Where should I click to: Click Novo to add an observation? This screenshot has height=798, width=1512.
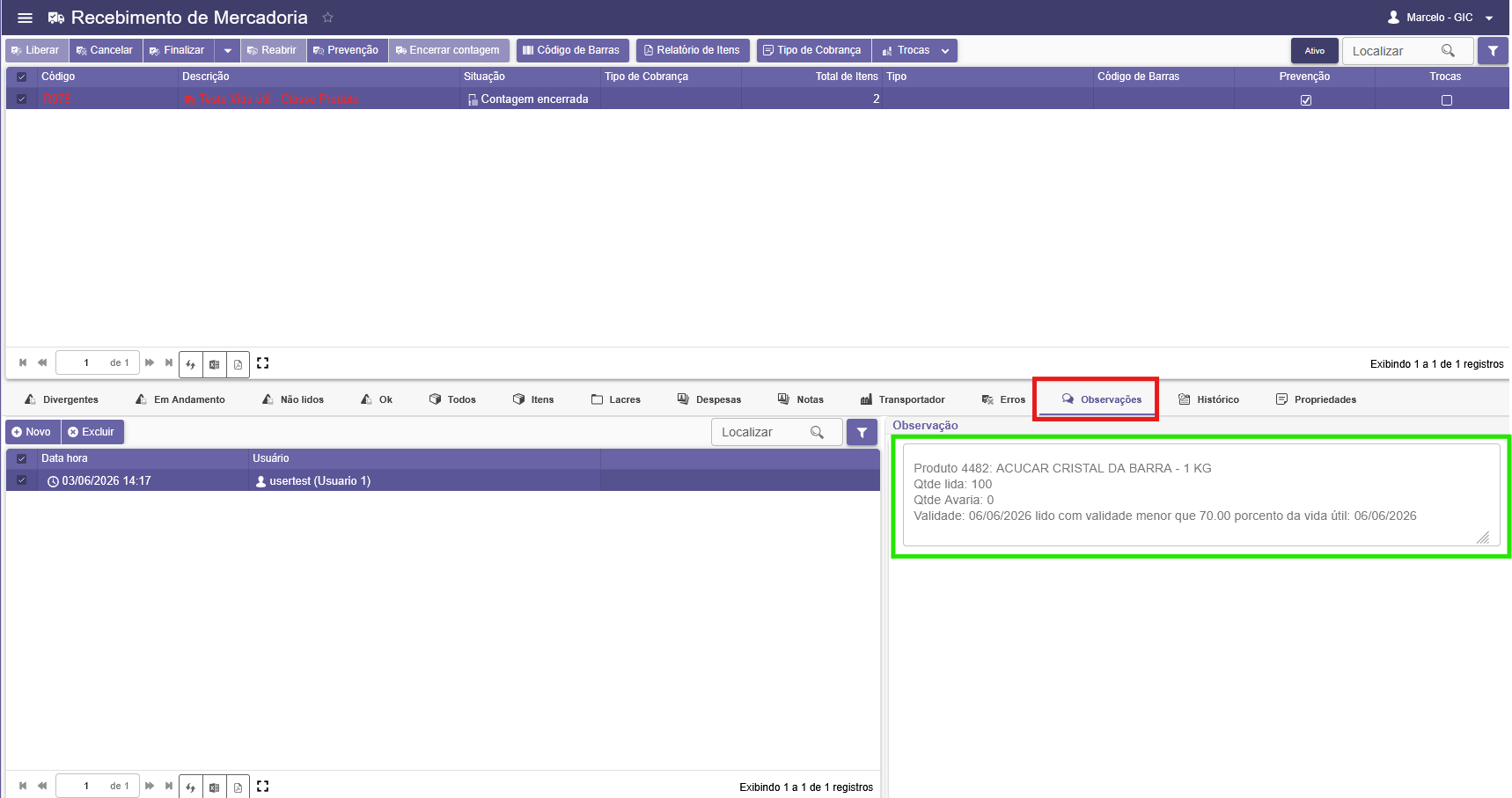coord(33,432)
